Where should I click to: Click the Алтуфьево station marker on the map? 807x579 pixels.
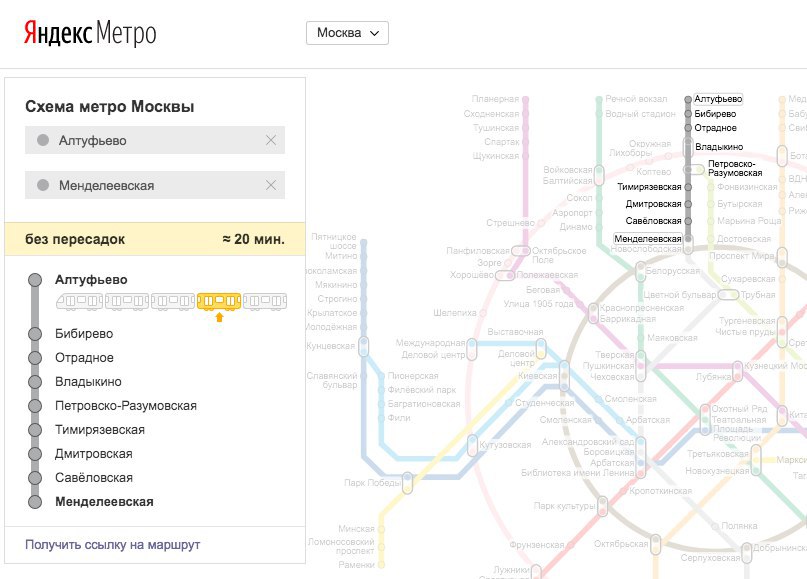(687, 100)
